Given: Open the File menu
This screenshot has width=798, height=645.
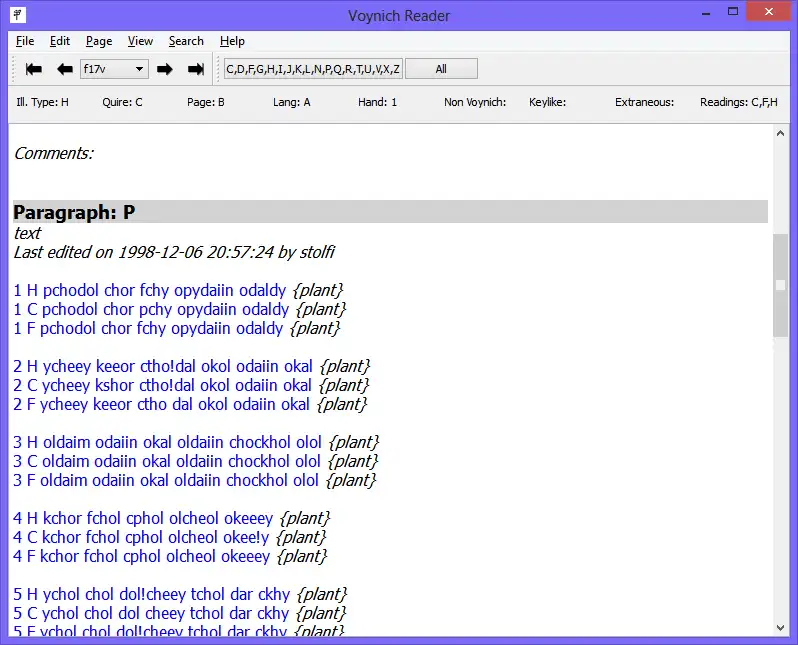Looking at the screenshot, I should (x=25, y=41).
